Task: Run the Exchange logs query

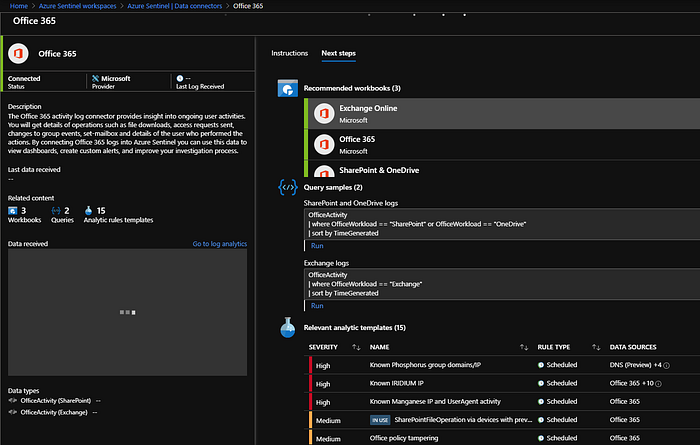Action: tap(317, 306)
